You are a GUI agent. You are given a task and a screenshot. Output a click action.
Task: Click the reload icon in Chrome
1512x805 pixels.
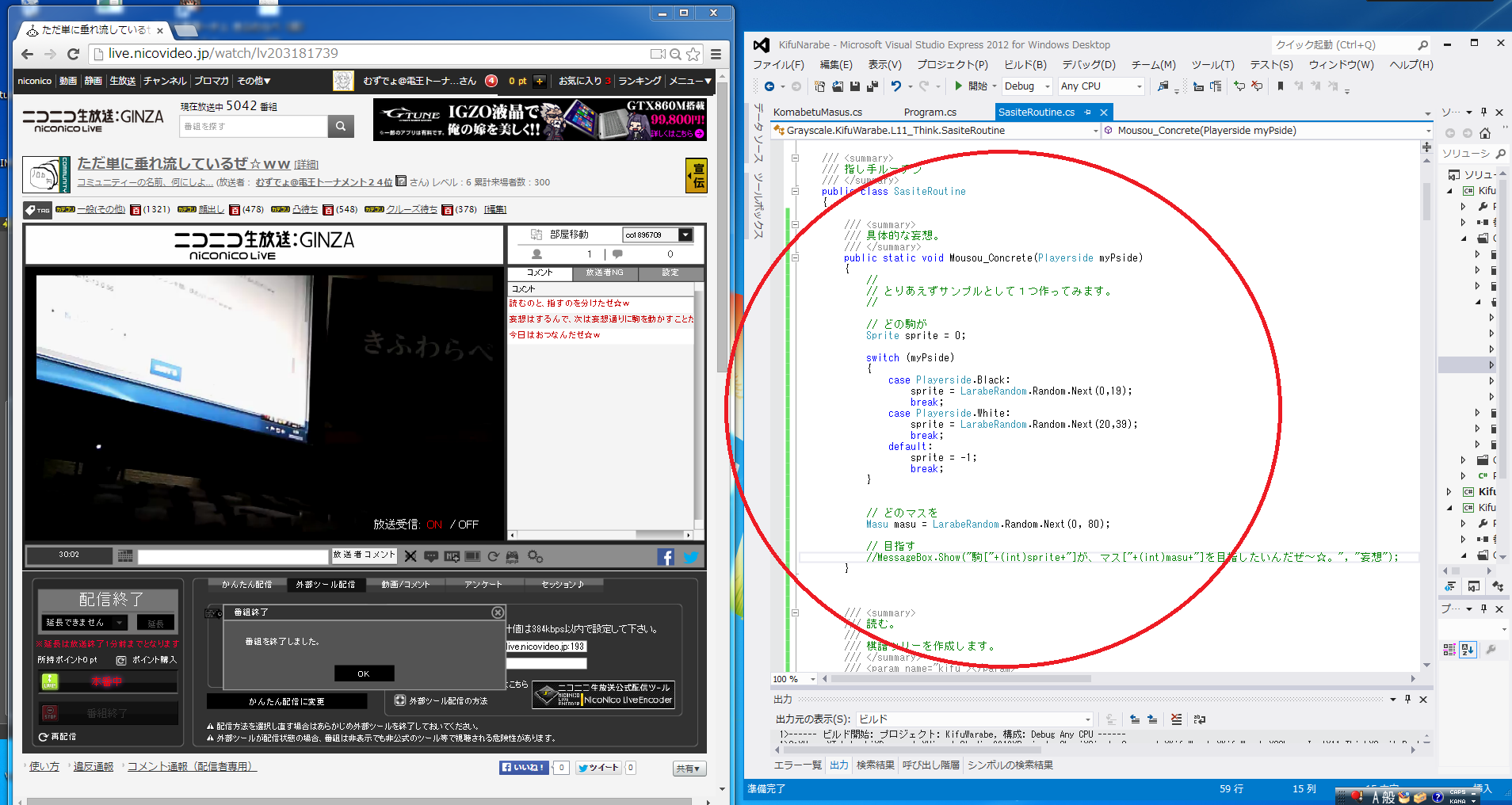74,54
